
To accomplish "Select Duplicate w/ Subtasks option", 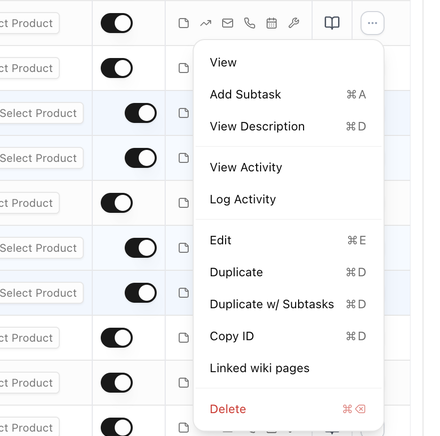I will 289,304.
